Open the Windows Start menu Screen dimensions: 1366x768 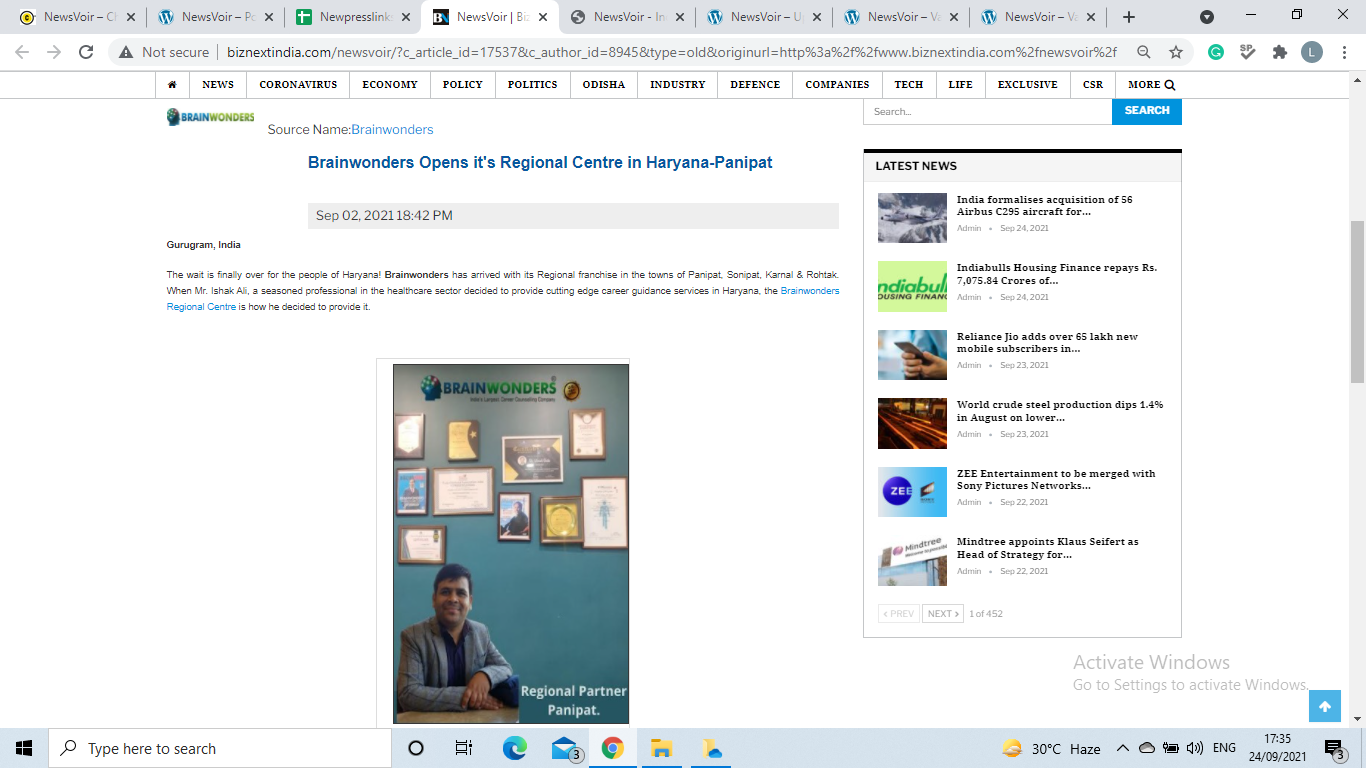pos(24,748)
